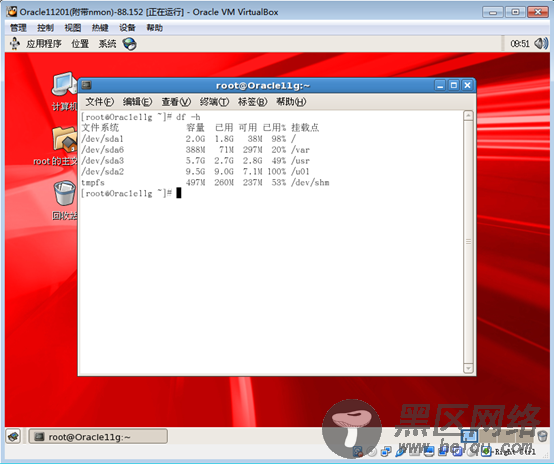554x464 pixels.
Task: Open the terminal 标签(B) menu
Action: click(252, 102)
